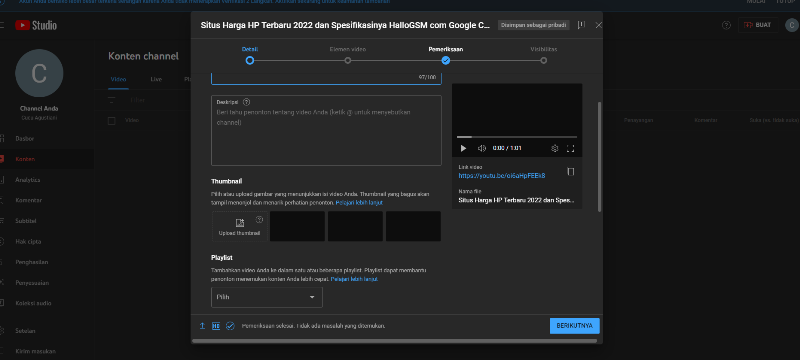Open Konten in the sidebar
Screen dimensions: 800x360
coord(25,159)
